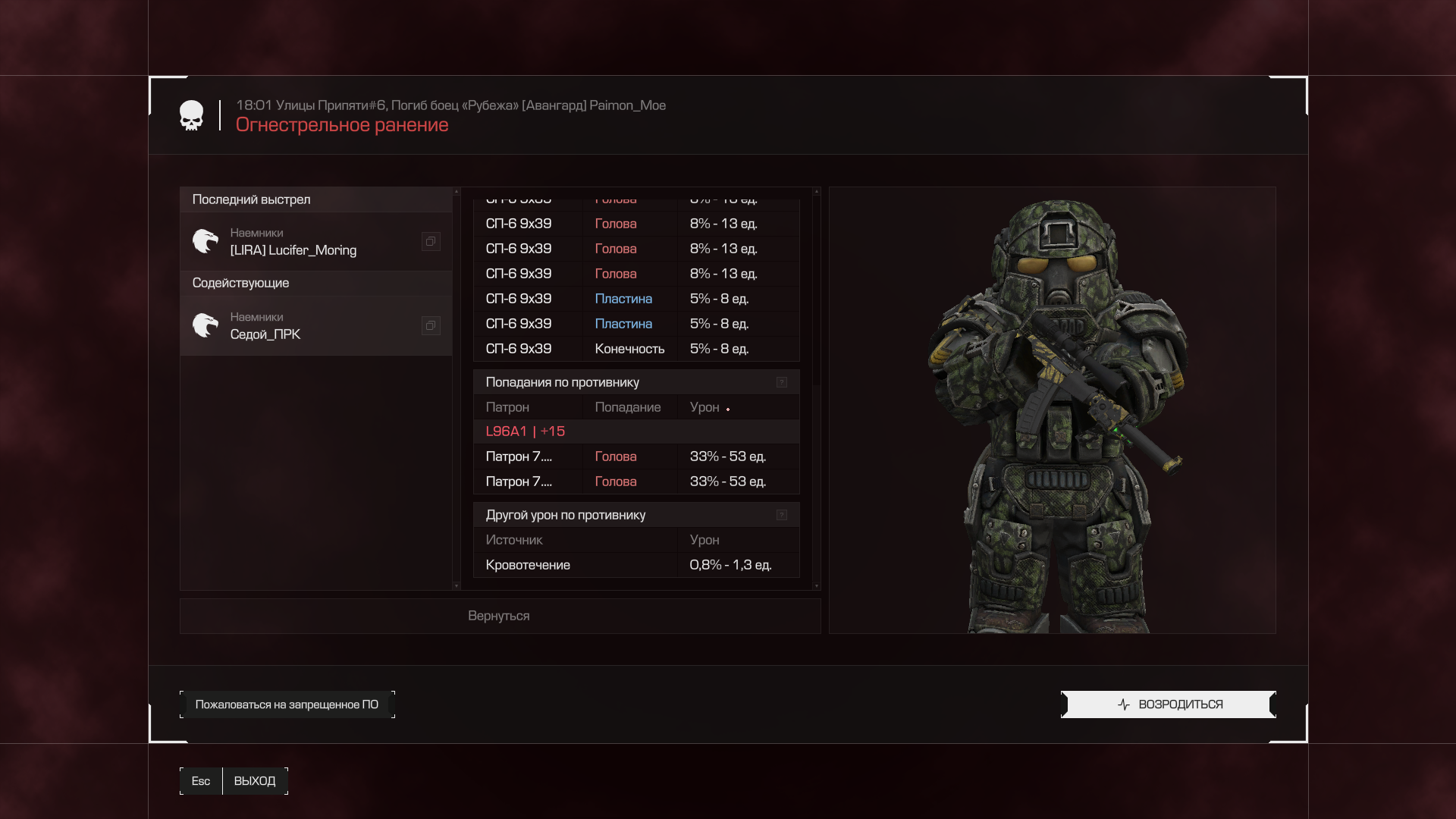The height and width of the screenshot is (819, 1456).
Task: Click the Другой урон по противнику header
Action: (636, 515)
